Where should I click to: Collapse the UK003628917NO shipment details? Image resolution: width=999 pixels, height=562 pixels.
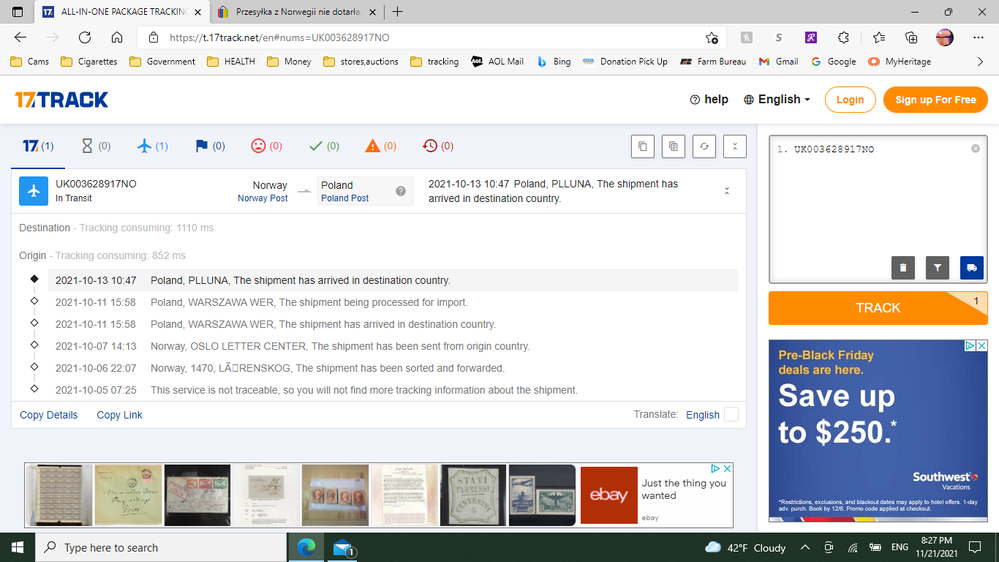tap(727, 191)
